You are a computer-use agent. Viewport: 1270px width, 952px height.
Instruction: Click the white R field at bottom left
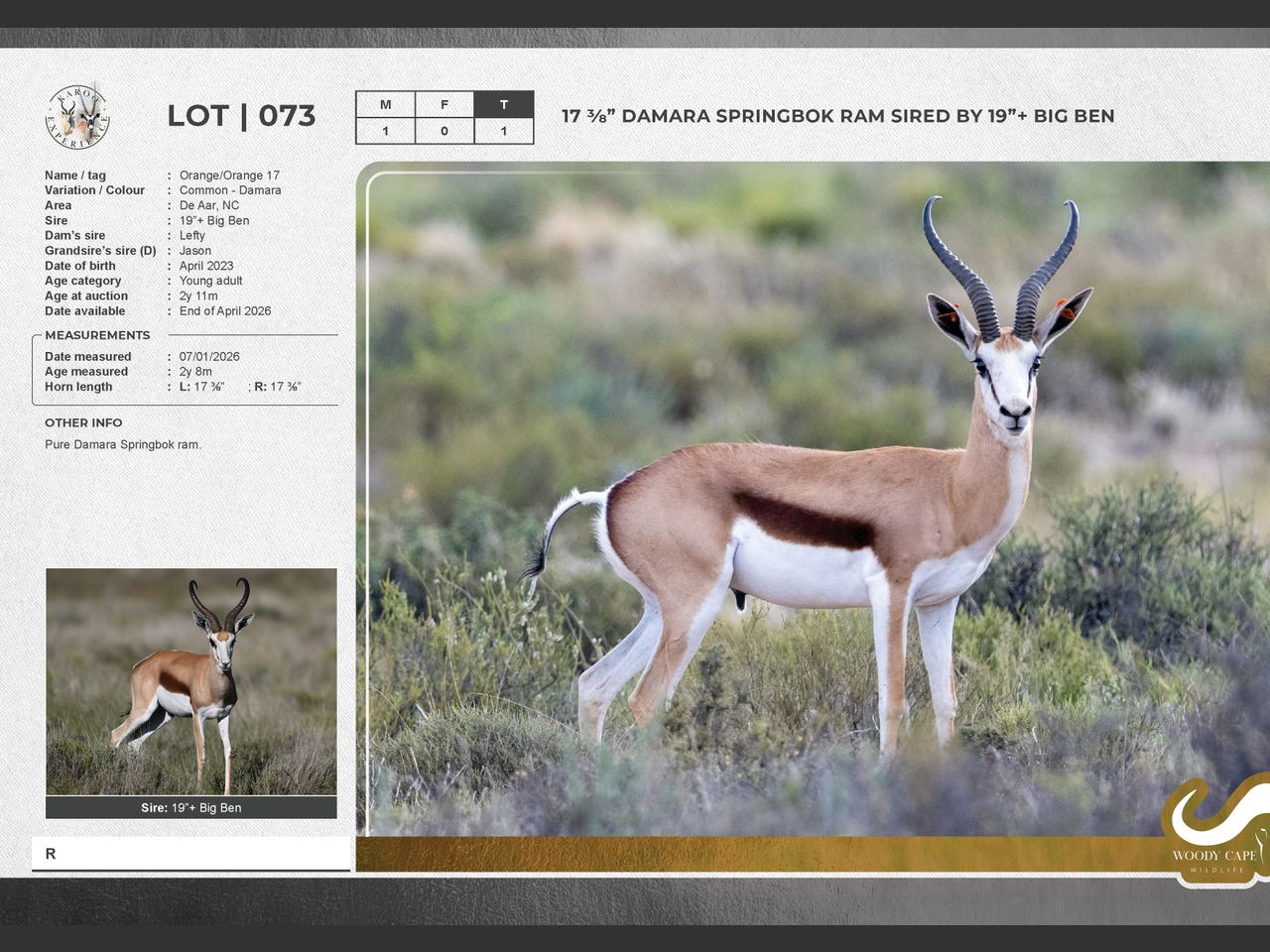point(190,854)
